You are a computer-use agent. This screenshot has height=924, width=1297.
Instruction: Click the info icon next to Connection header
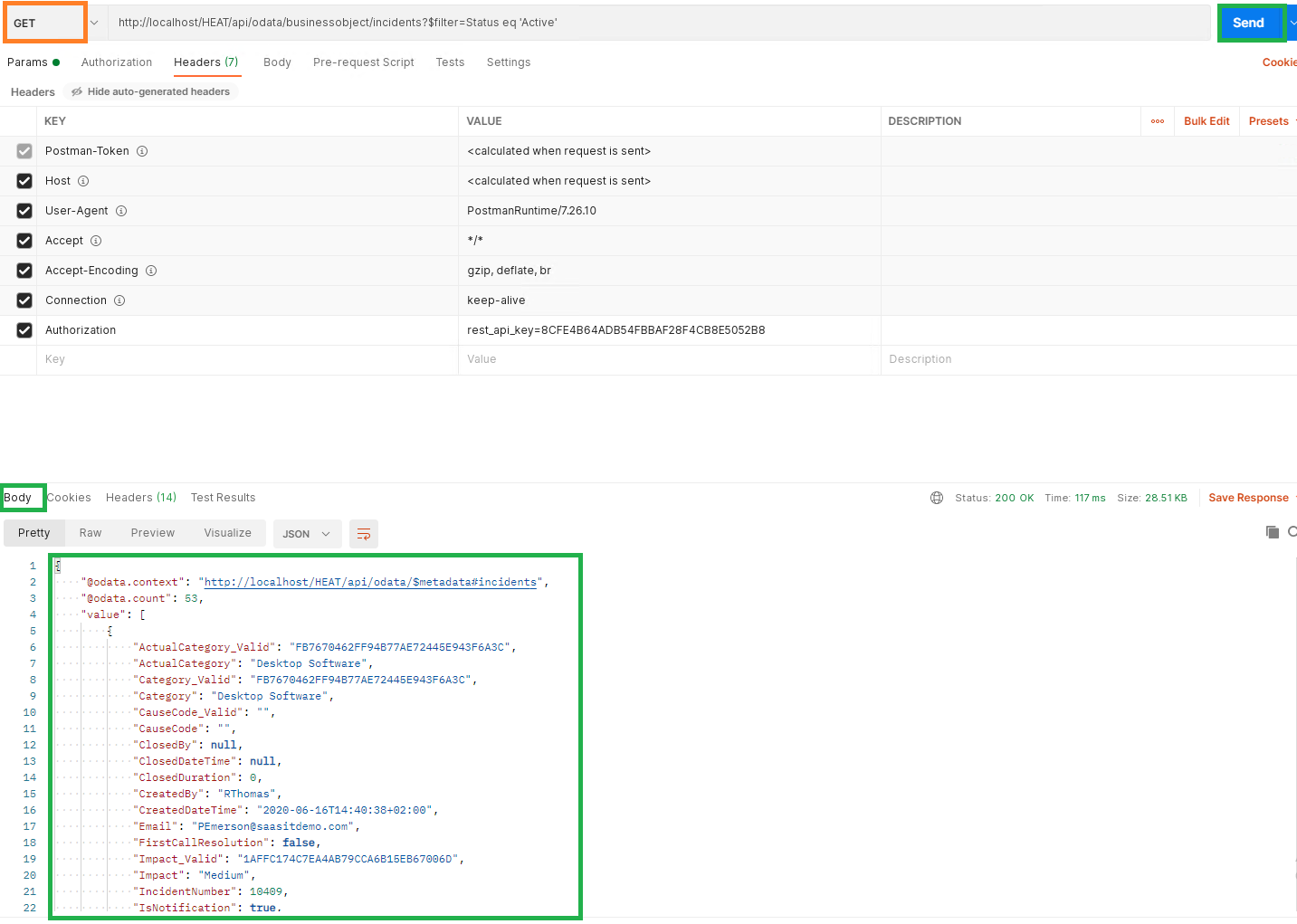coord(120,300)
